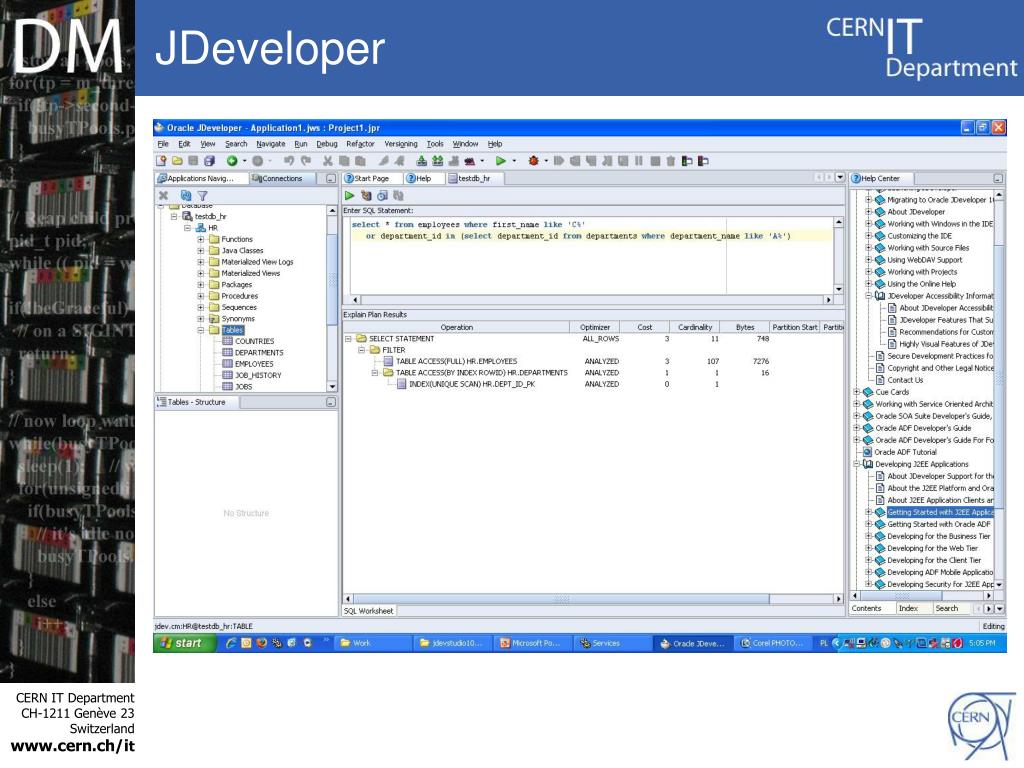Click the Functions folder icon
The width and height of the screenshot is (1024, 768).
tap(214, 239)
